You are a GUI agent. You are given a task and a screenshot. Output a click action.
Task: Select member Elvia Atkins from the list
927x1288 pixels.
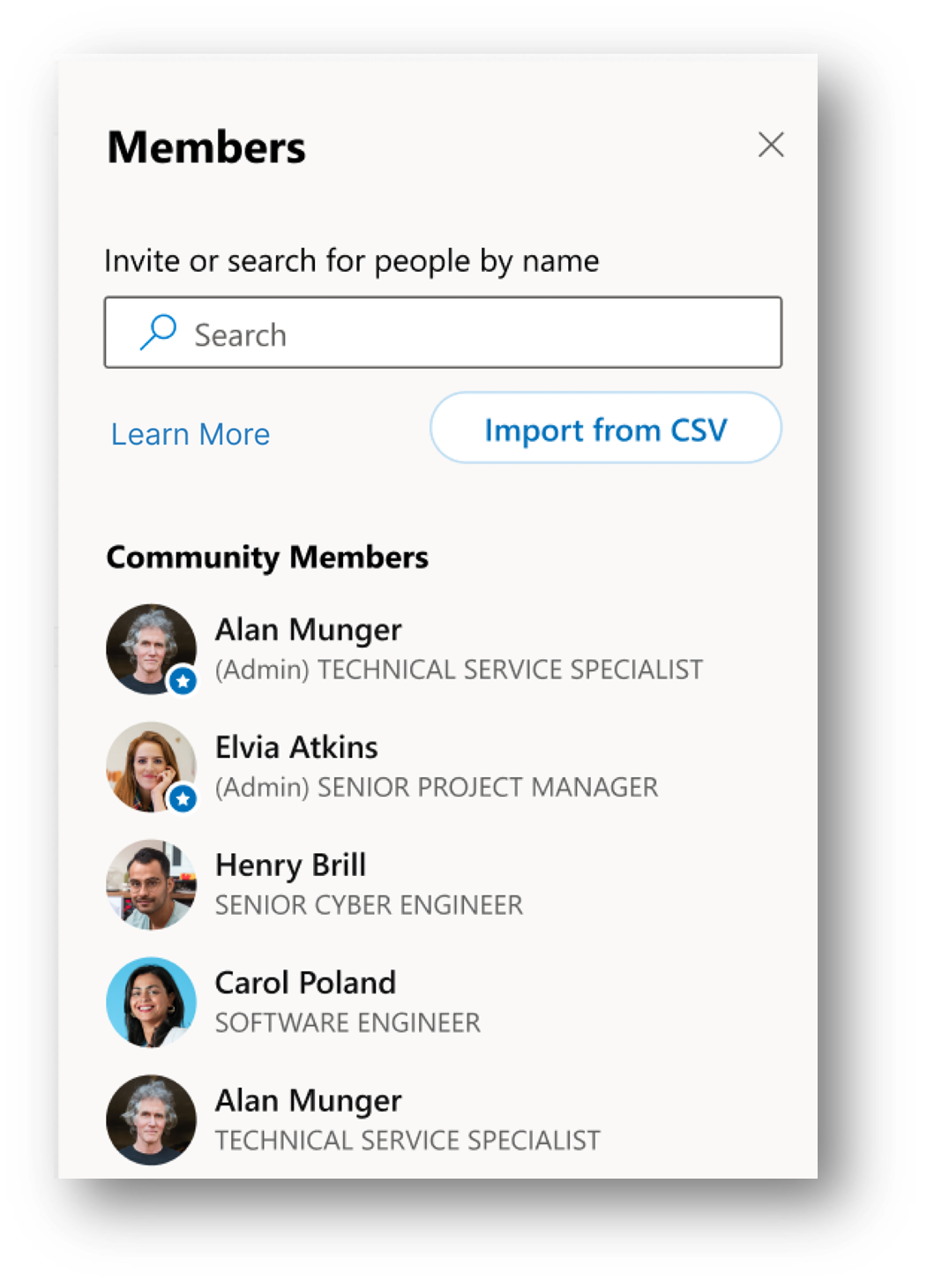click(296, 747)
